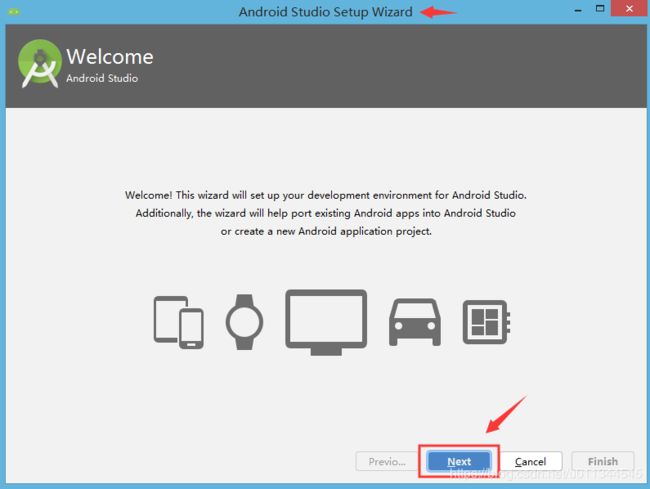Viewport: 650px width, 489px height.
Task: Click the line "Additionally, the wizard will help port"
Action: pos(326,213)
